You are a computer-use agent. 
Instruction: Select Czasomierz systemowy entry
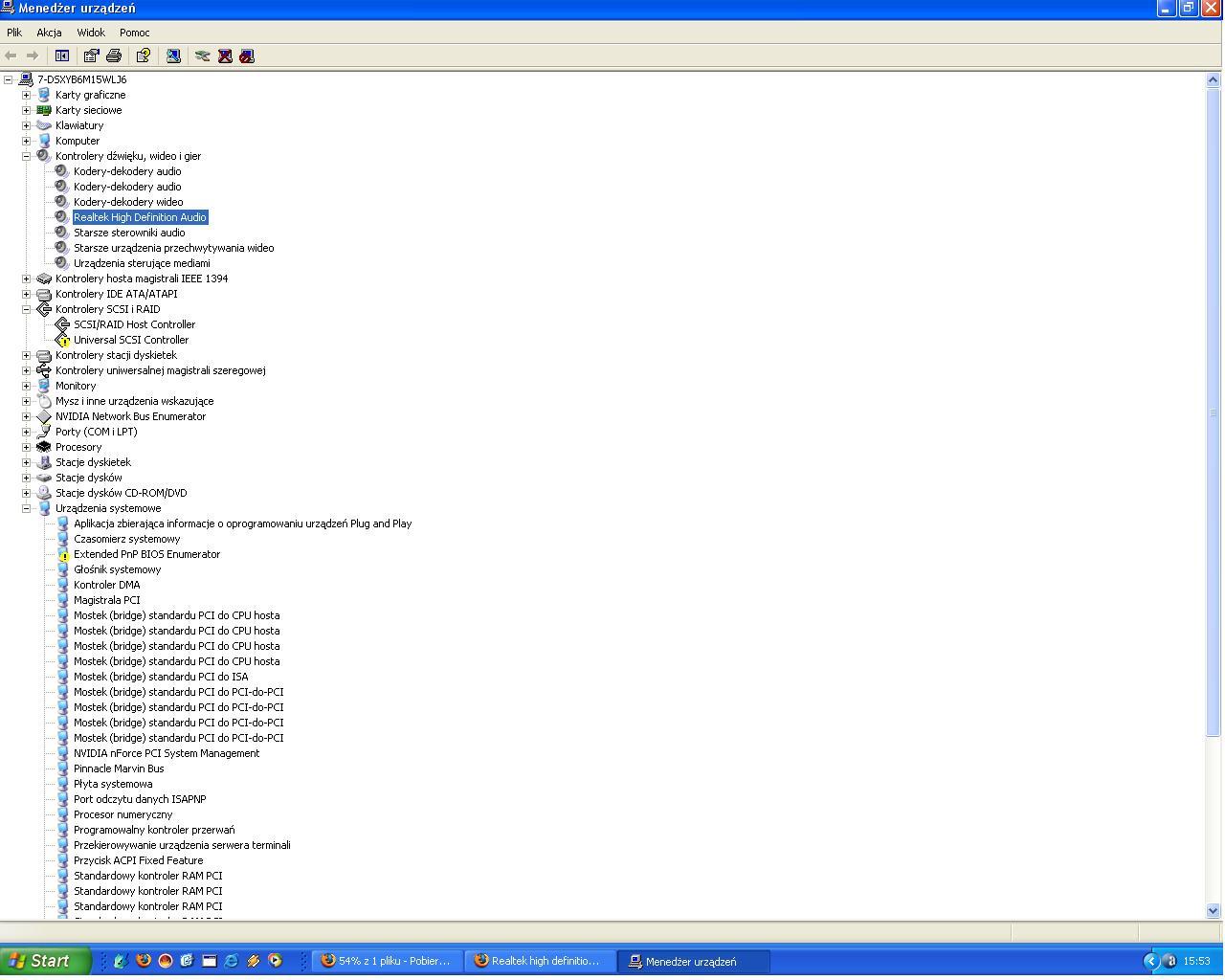(x=127, y=539)
